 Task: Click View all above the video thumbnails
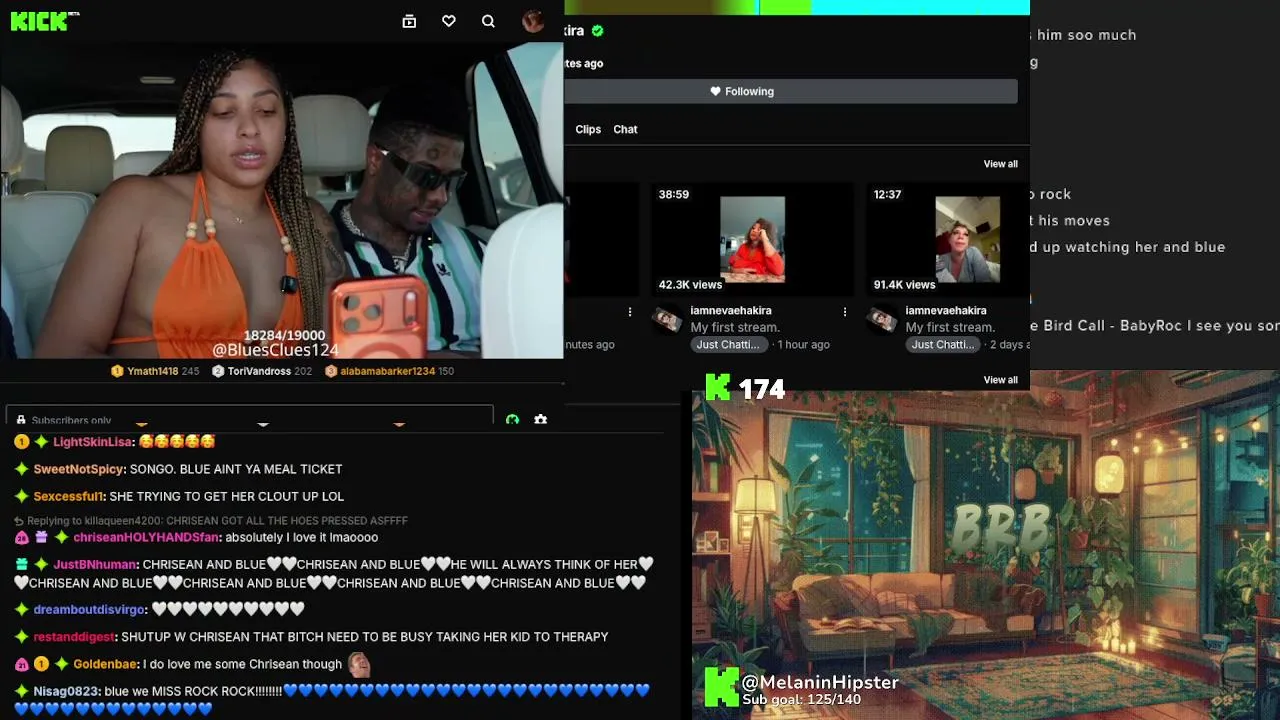pos(1000,164)
